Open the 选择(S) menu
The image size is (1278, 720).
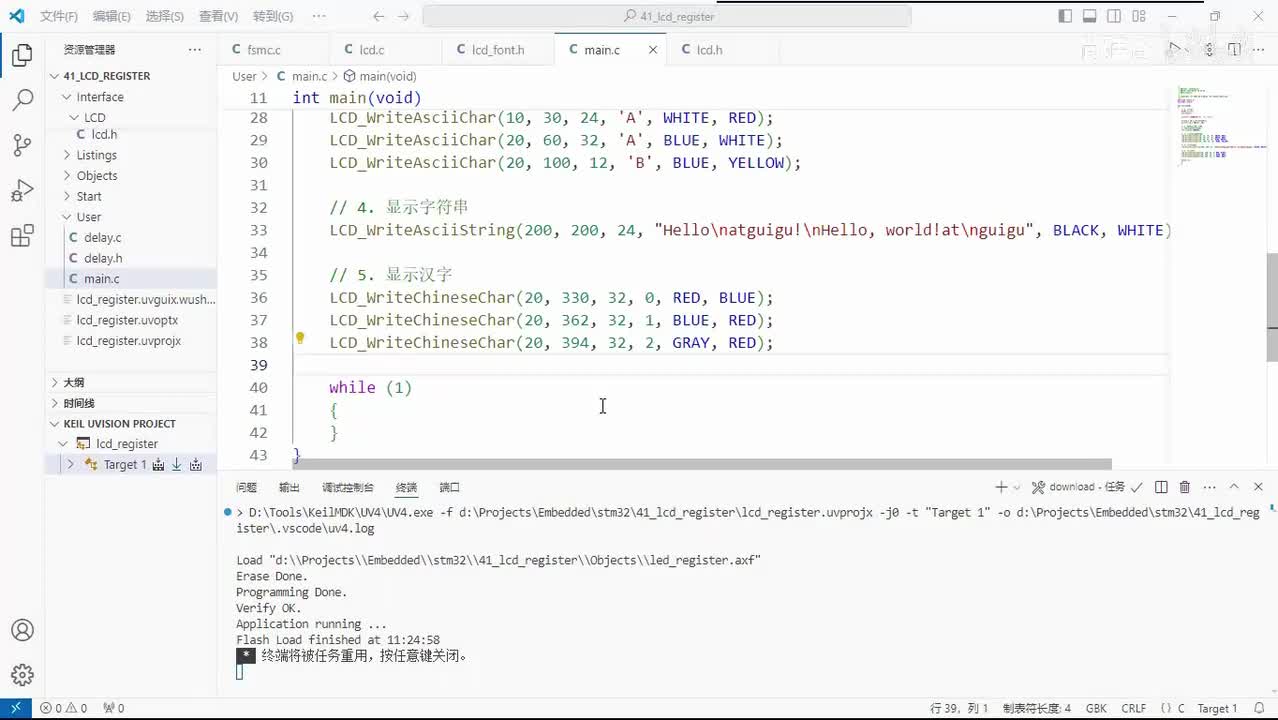164,16
